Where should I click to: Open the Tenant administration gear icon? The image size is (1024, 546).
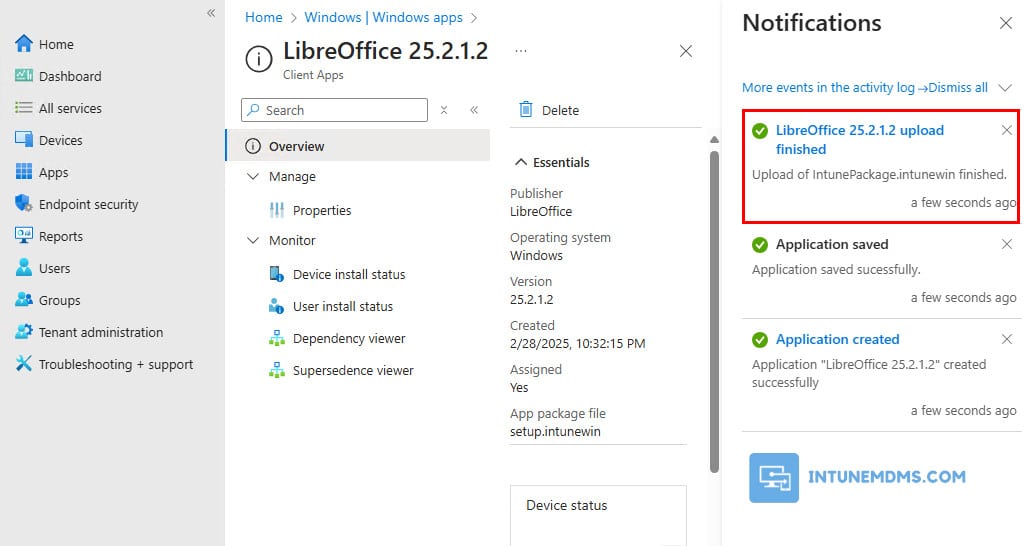click(x=24, y=332)
